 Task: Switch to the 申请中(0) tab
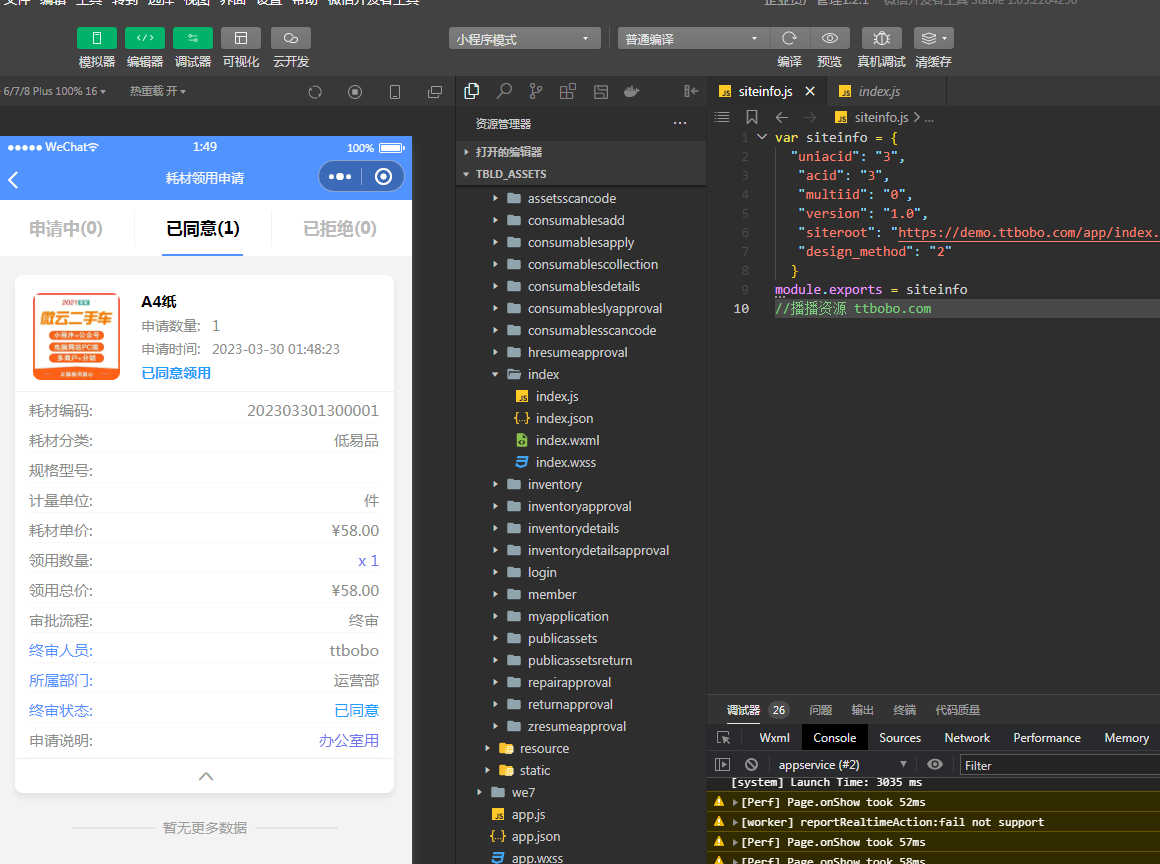pos(66,229)
